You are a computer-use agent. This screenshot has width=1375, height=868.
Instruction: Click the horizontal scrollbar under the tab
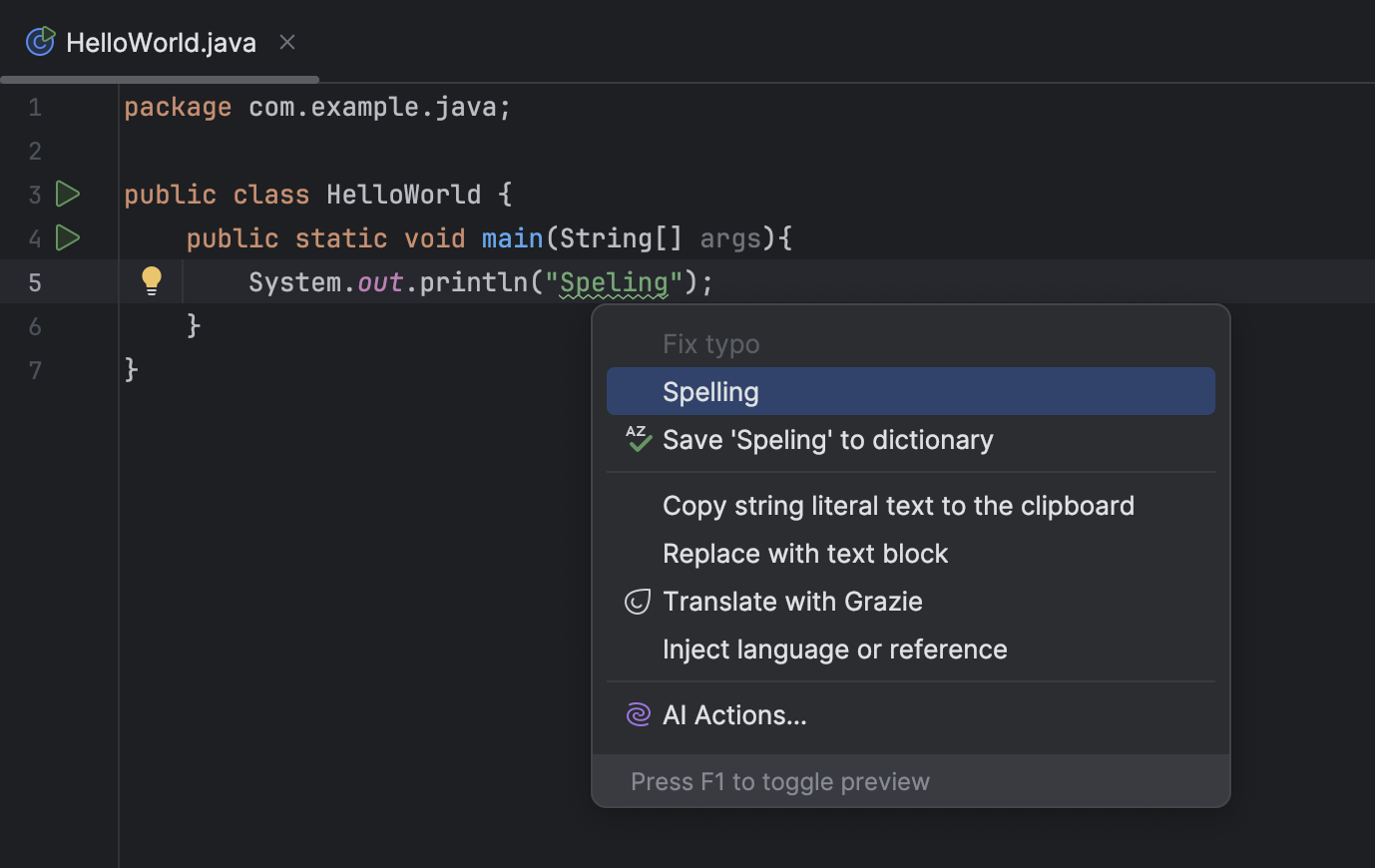(159, 79)
